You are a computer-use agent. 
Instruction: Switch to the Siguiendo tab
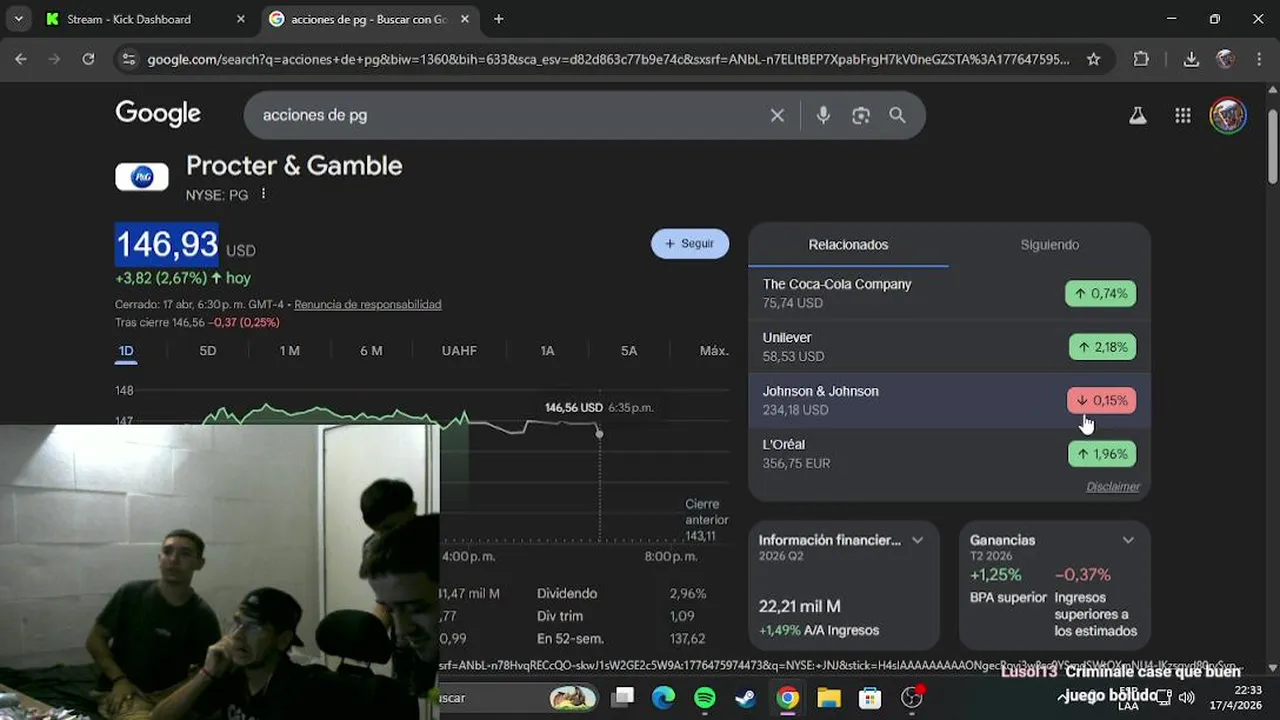coord(1049,245)
